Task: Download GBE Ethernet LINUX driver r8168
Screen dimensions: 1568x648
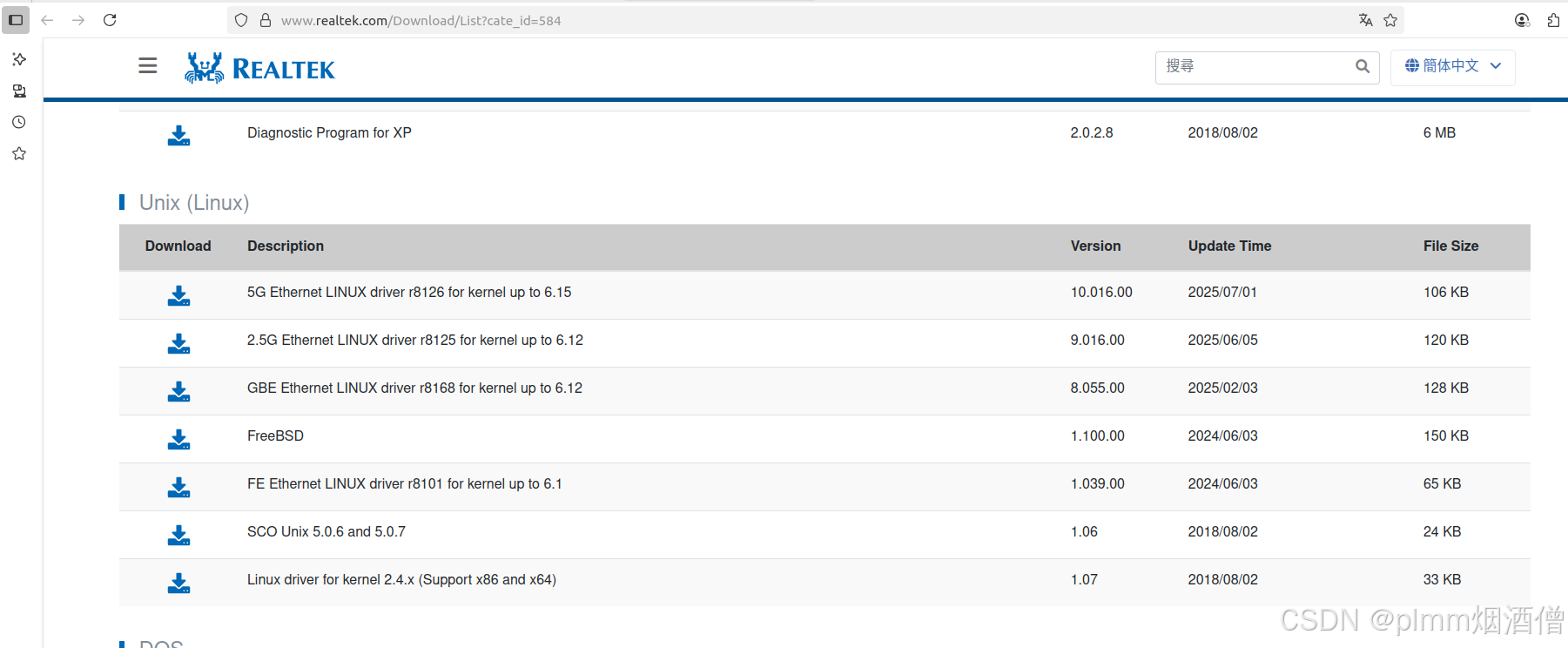Action: (178, 392)
